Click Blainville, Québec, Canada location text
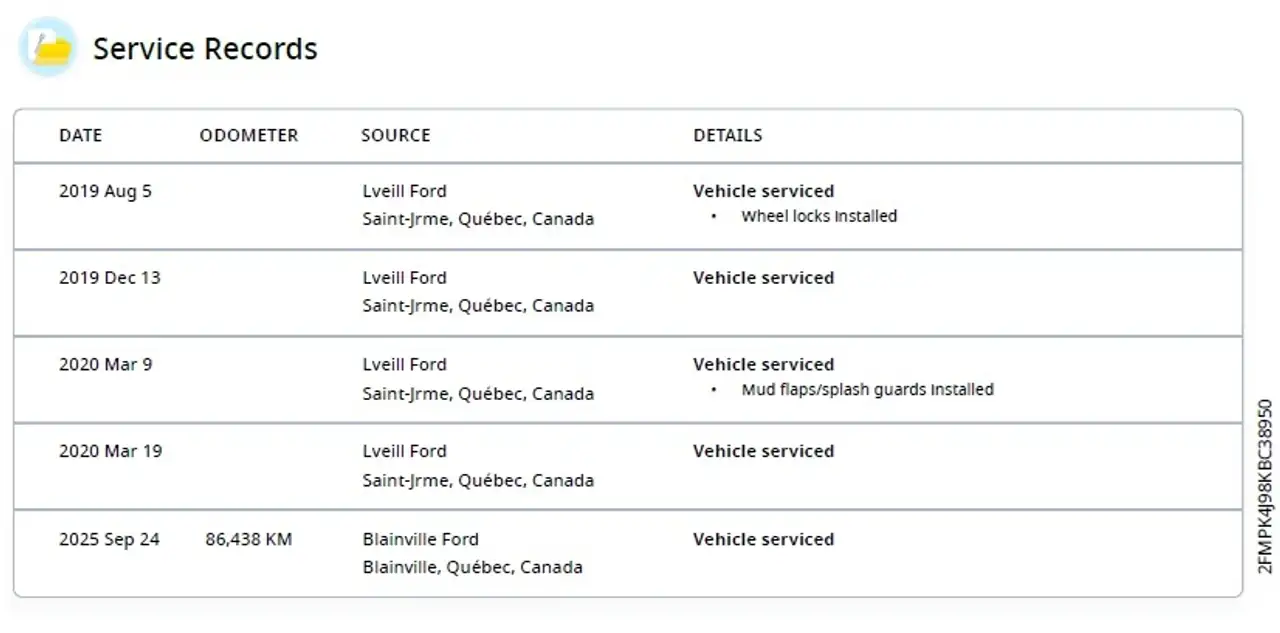Image resolution: width=1280 pixels, height=633 pixels. [x=472, y=567]
